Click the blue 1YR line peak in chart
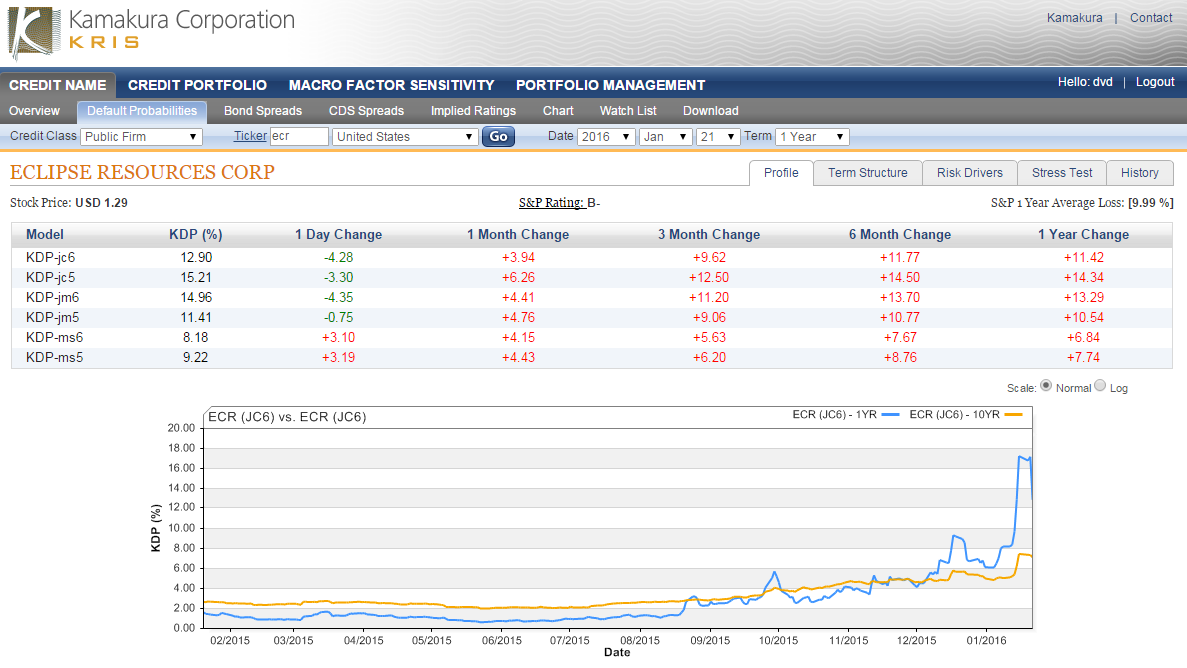 click(x=1022, y=457)
